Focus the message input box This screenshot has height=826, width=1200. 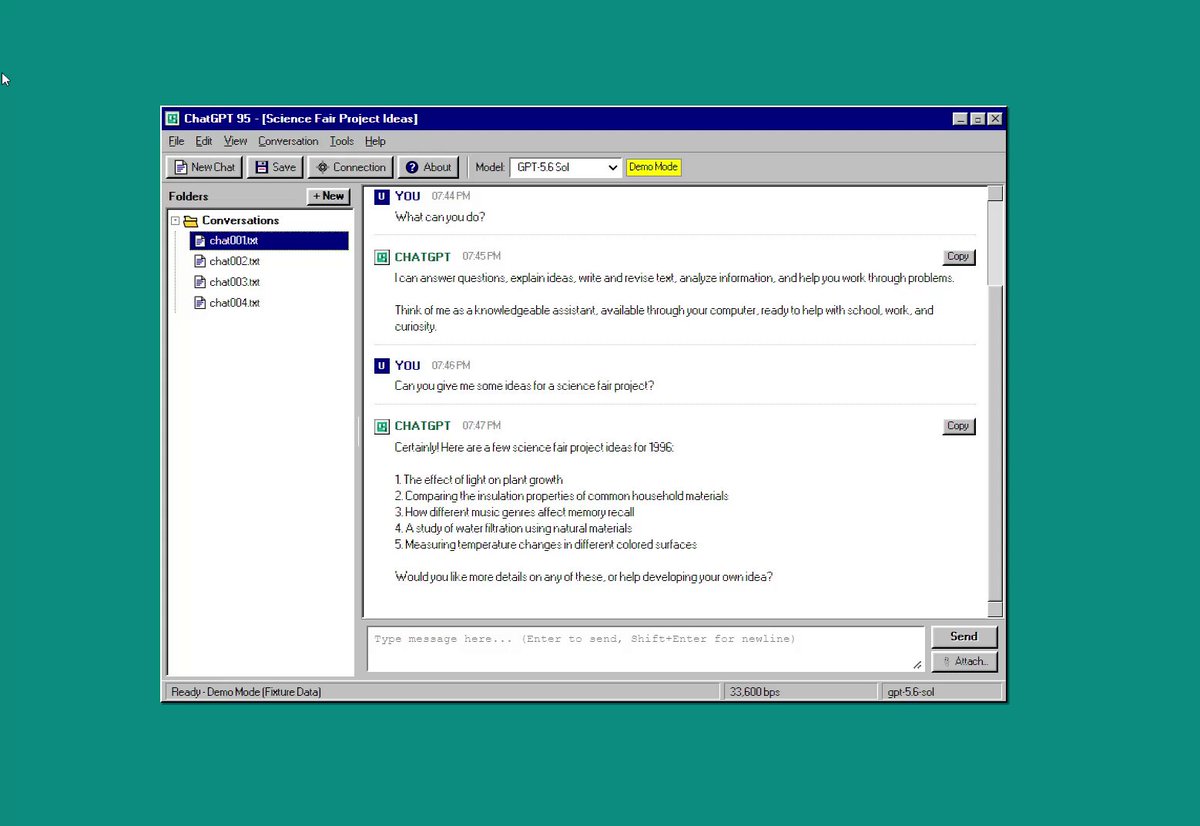646,649
